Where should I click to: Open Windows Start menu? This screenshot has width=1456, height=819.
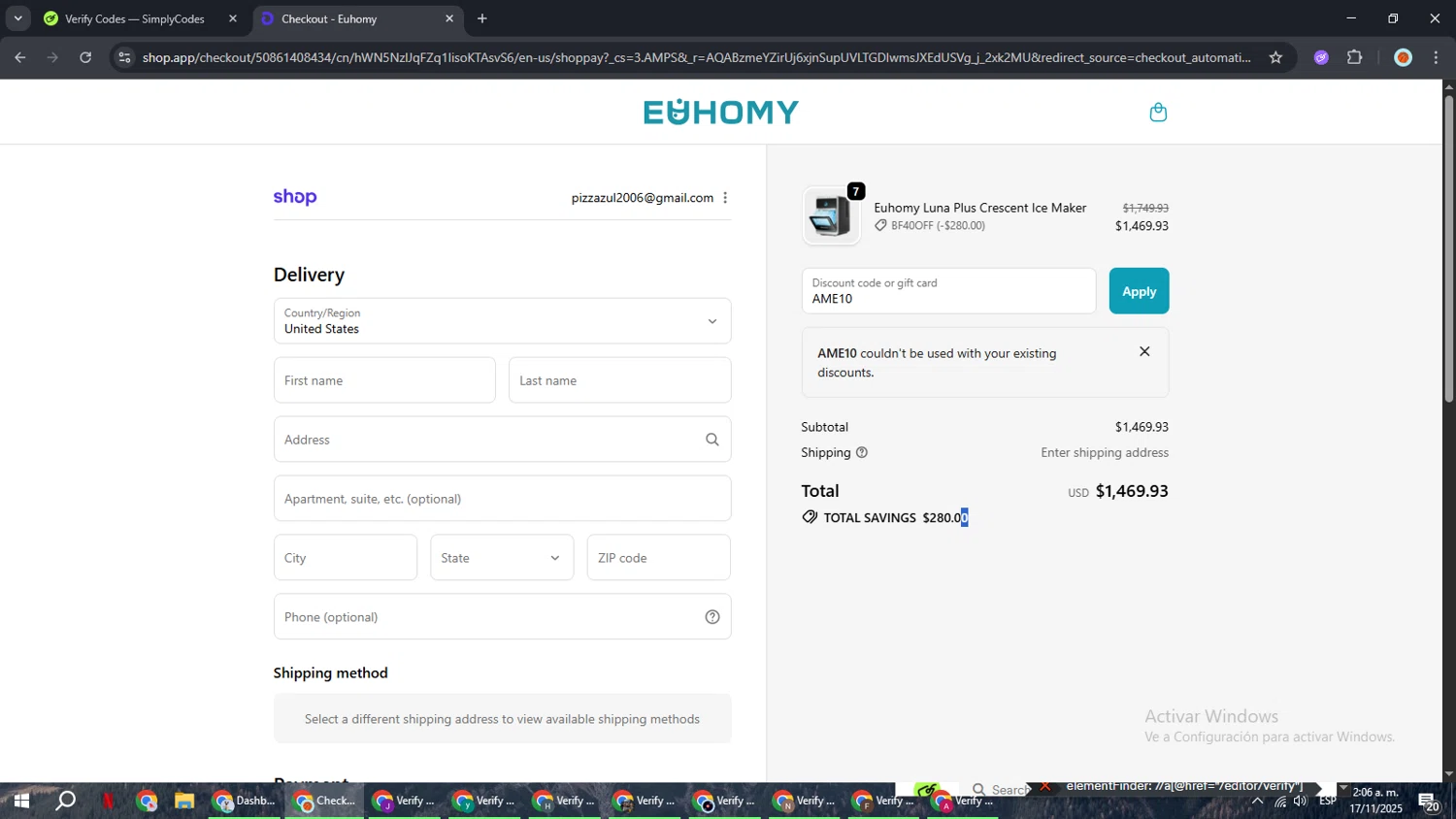(x=21, y=801)
